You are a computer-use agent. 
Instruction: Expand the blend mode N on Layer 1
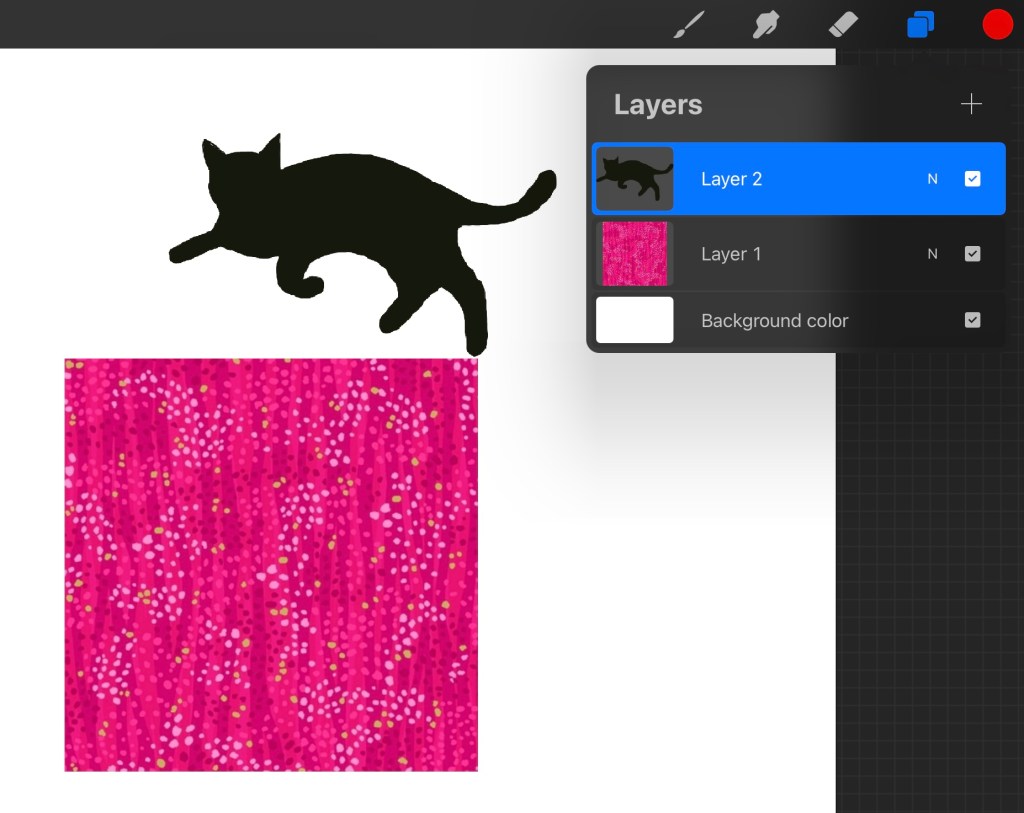[932, 254]
